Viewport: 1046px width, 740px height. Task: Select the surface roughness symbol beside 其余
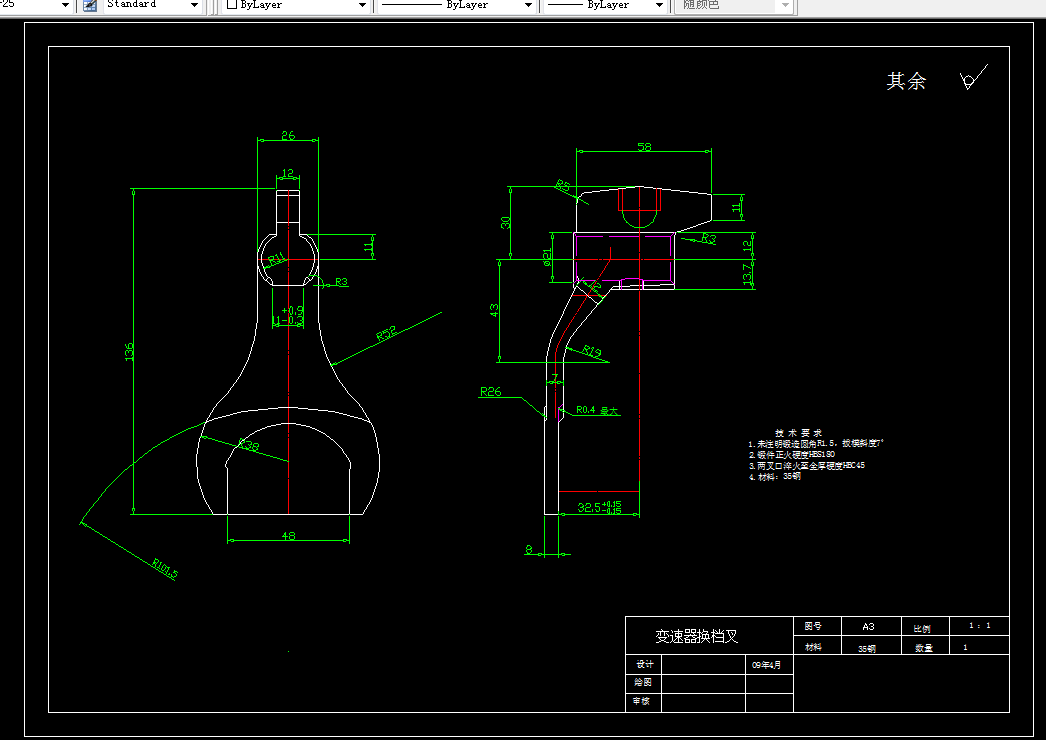coord(974,77)
